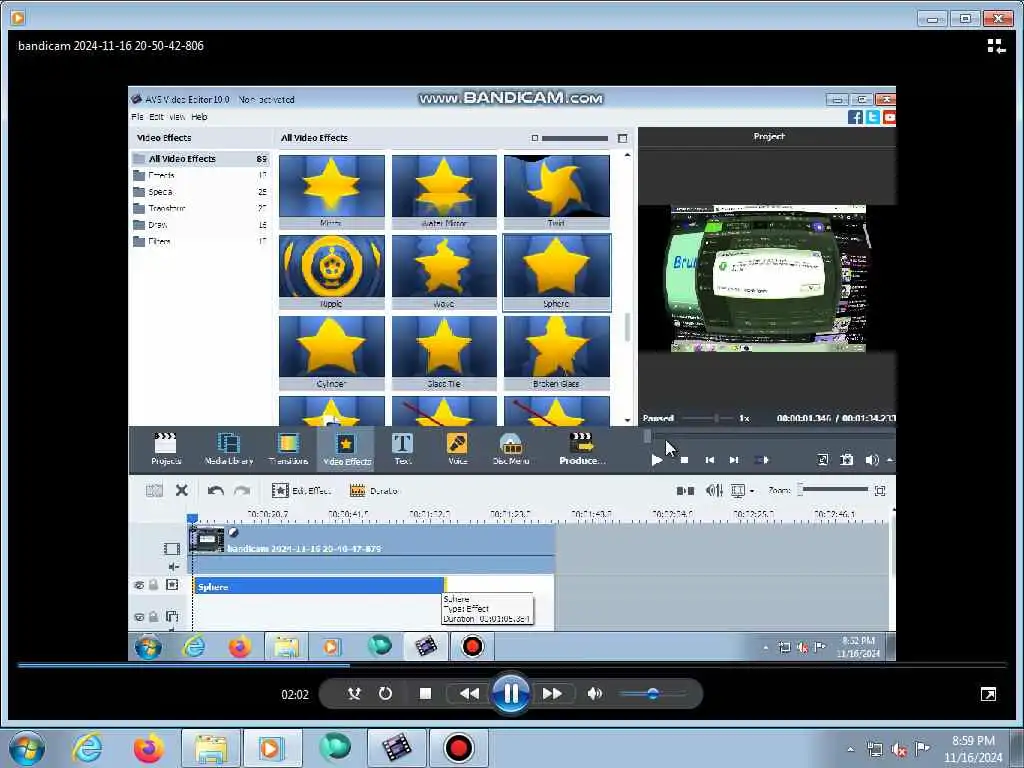Image resolution: width=1024 pixels, height=768 pixels.
Task: Open the Disc Menu section
Action: click(511, 449)
